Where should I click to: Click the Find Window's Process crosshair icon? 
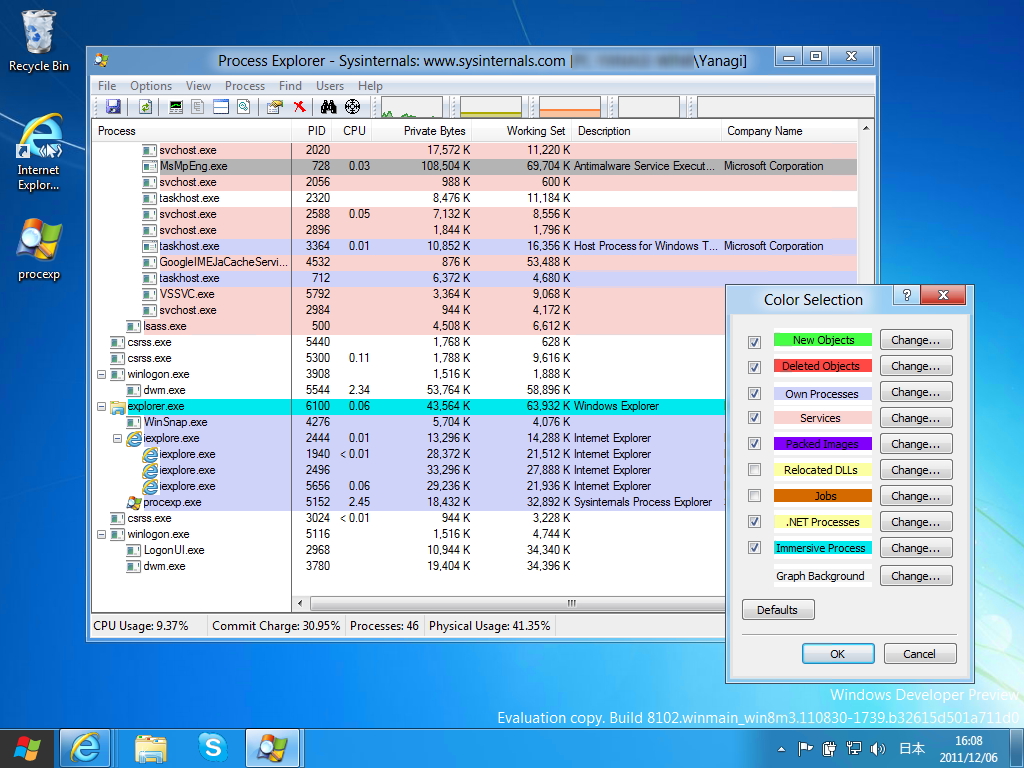coord(351,105)
